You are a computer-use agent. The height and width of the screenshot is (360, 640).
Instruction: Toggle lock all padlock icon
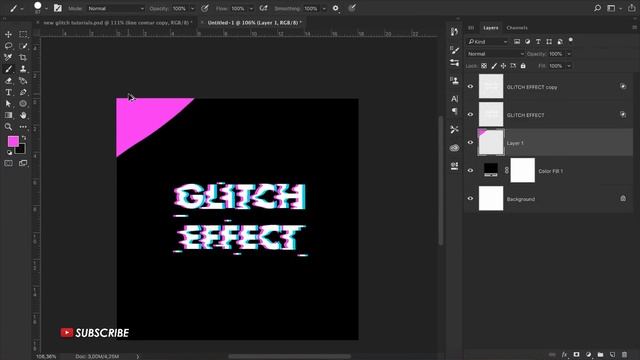(x=523, y=66)
